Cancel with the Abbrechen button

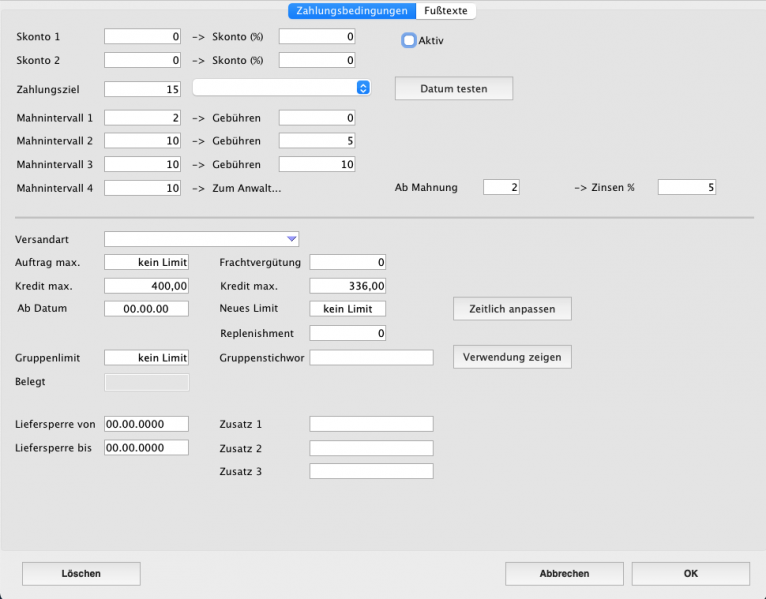point(564,574)
